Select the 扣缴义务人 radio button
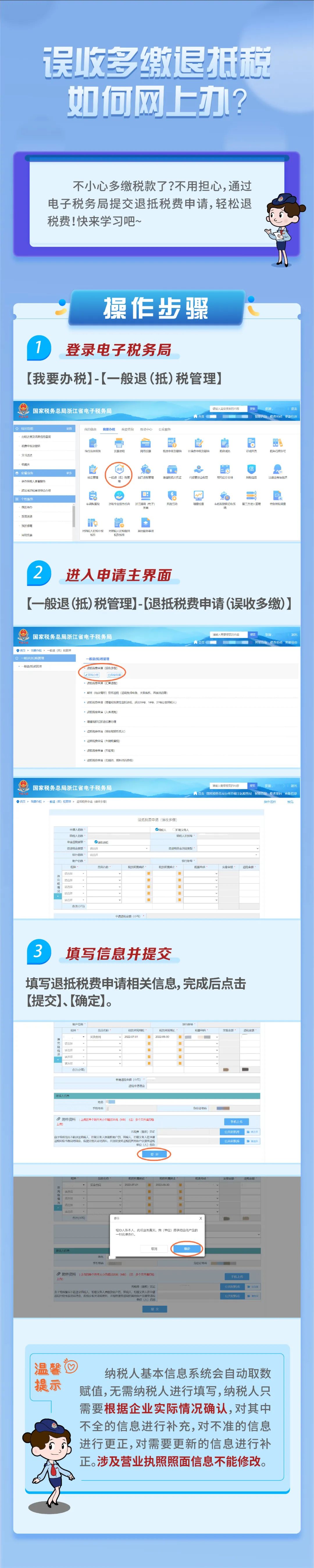This screenshot has height=1568, width=314. tap(181, 829)
